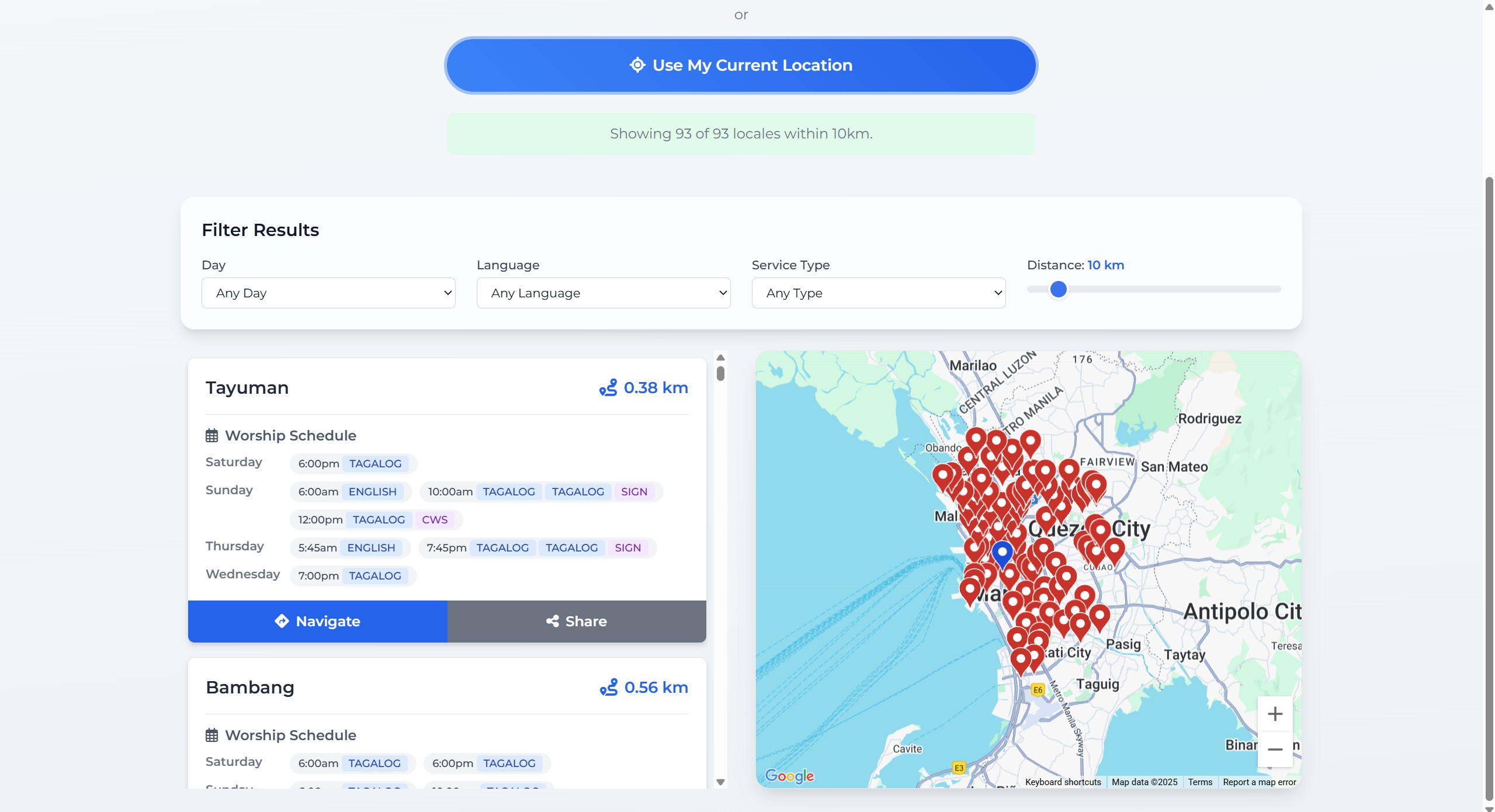Viewport: 1495px width, 812px height.
Task: Open map Keyboard shortcuts
Action: (1063, 782)
